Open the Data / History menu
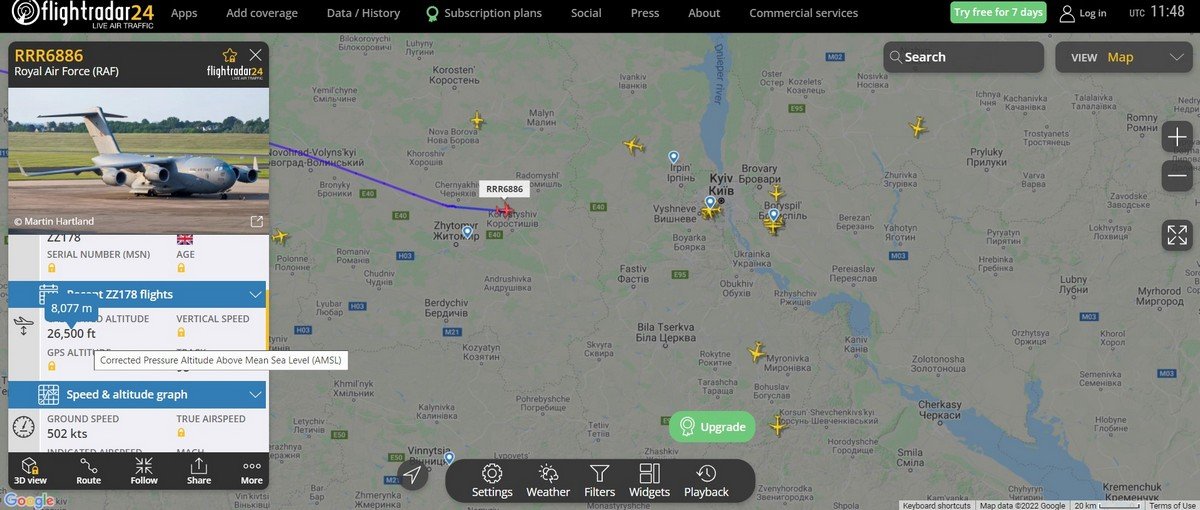The width and height of the screenshot is (1200, 510). click(x=363, y=13)
